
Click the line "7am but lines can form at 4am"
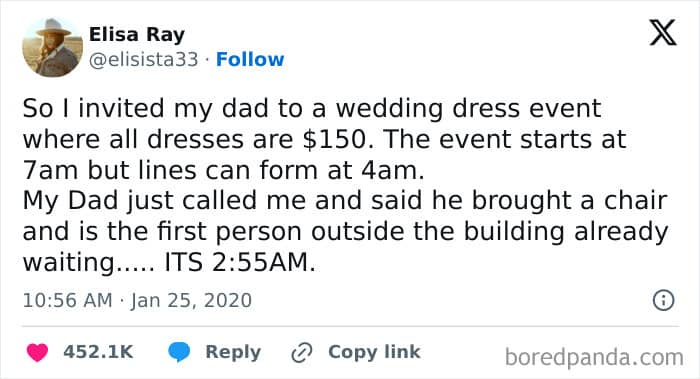pyautogui.click(x=224, y=171)
